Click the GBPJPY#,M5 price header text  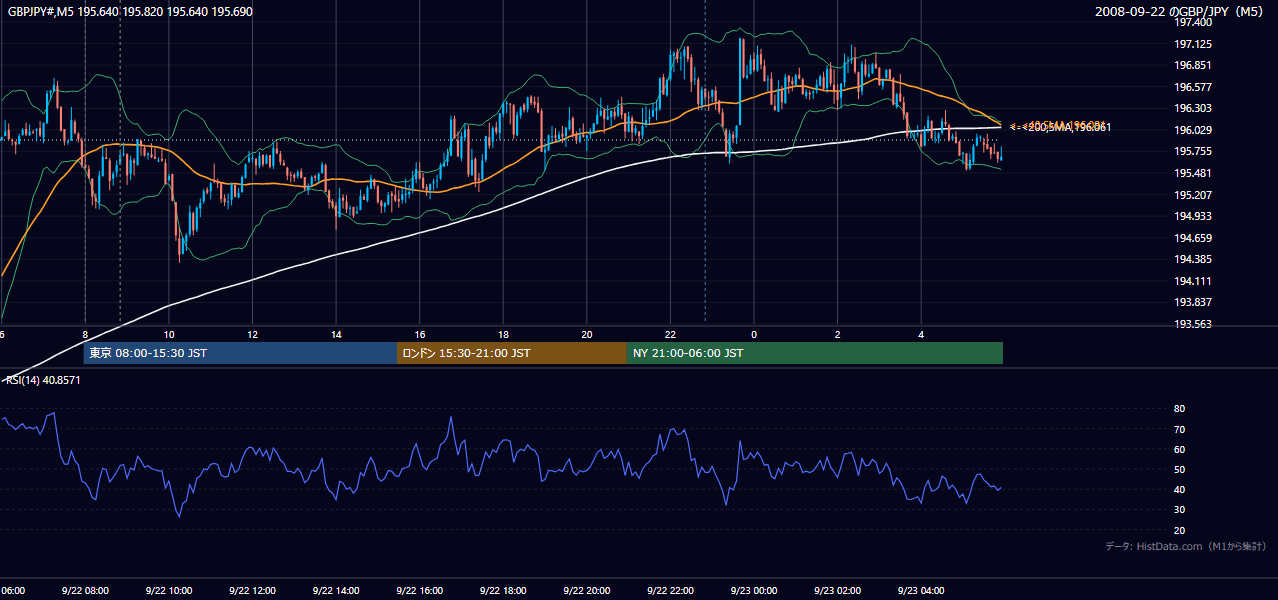[x=130, y=11]
